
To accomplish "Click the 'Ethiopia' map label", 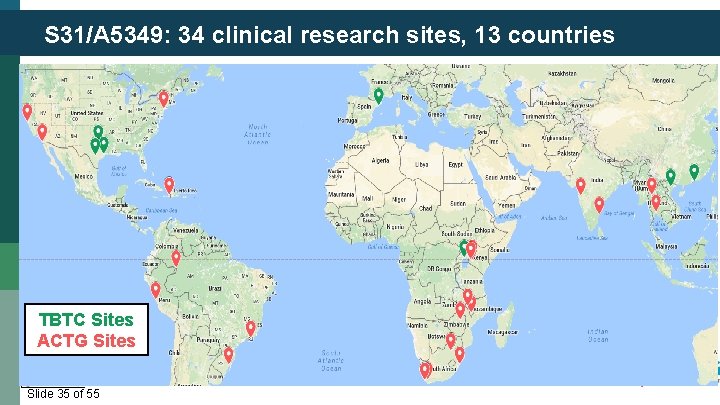I will click(484, 230).
